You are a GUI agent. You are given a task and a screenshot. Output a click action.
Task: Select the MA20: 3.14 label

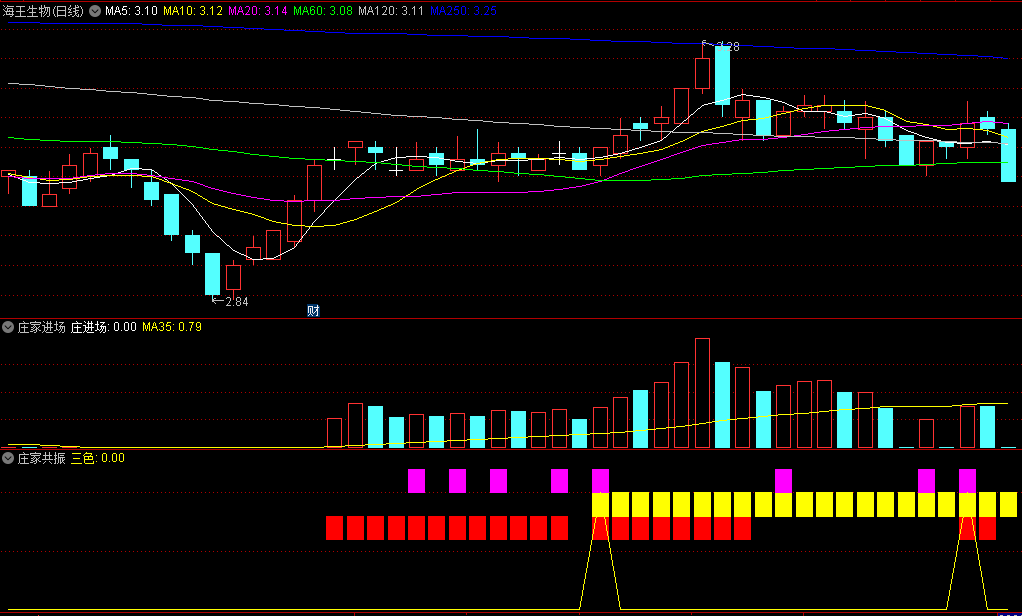click(x=258, y=11)
